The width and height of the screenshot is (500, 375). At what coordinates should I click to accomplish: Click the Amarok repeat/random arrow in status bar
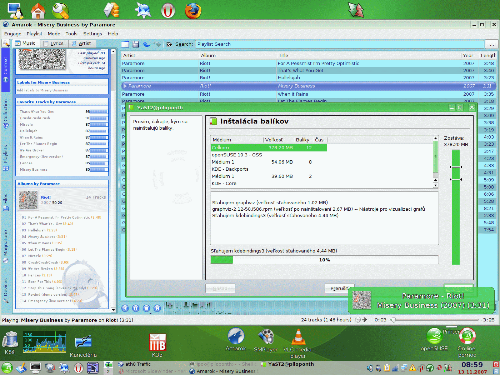(x=365, y=320)
